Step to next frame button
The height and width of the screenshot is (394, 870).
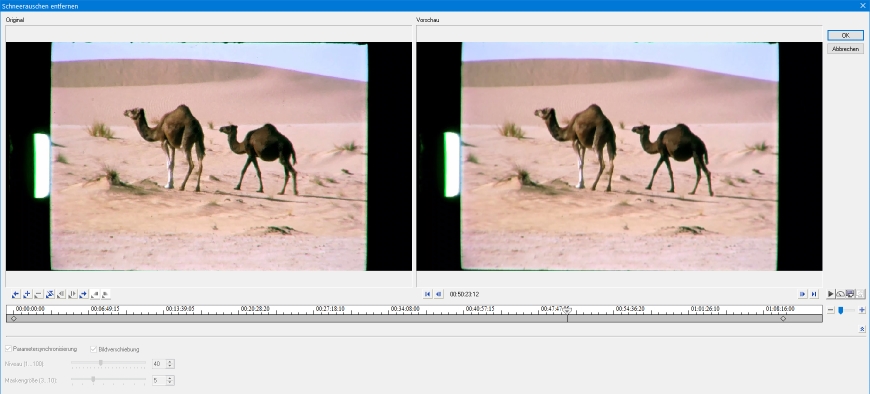tap(802, 294)
